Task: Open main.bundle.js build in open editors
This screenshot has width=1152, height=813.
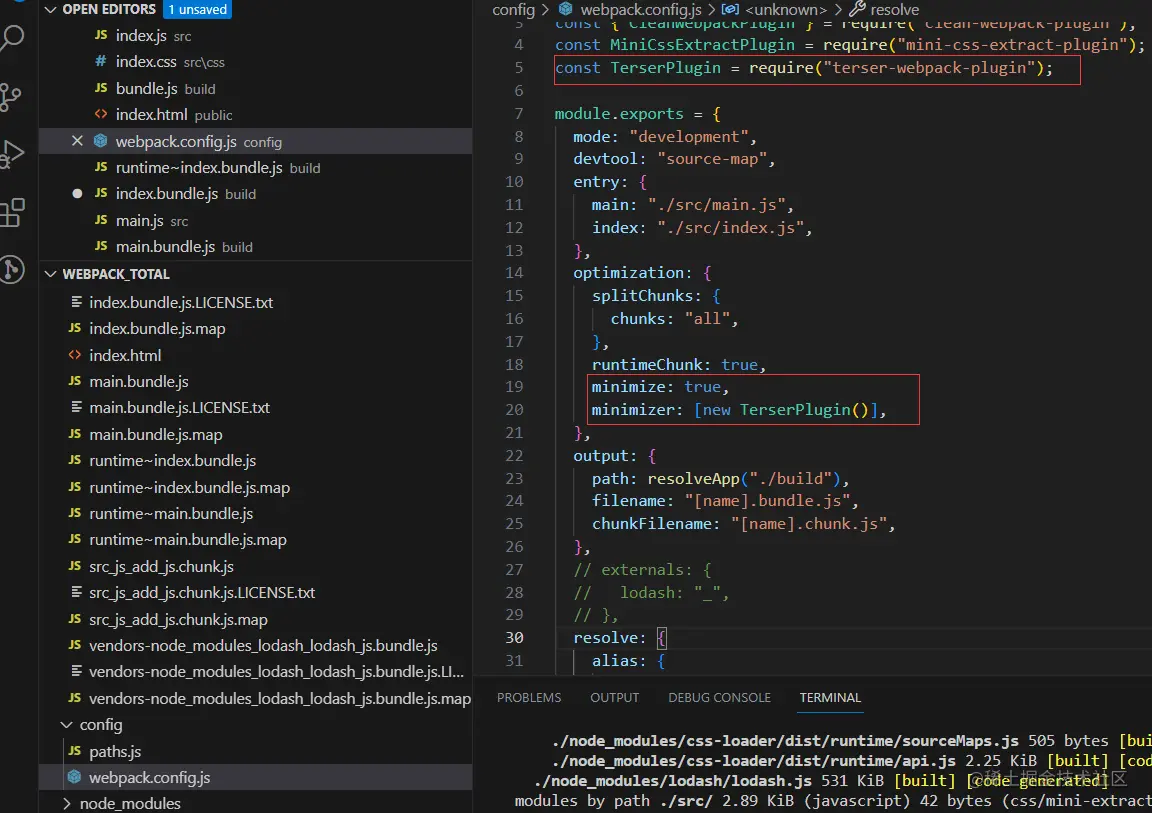Action: 256,247
